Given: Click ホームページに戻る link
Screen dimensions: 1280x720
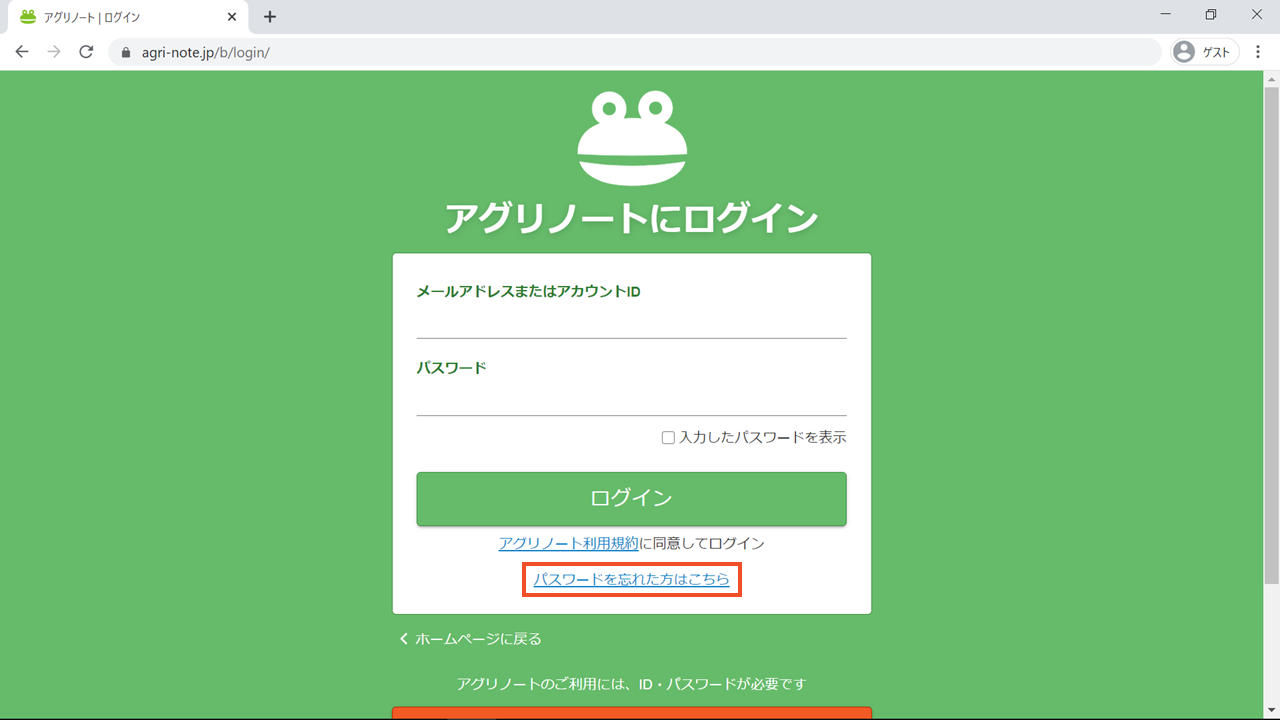Looking at the screenshot, I should pos(478,639).
